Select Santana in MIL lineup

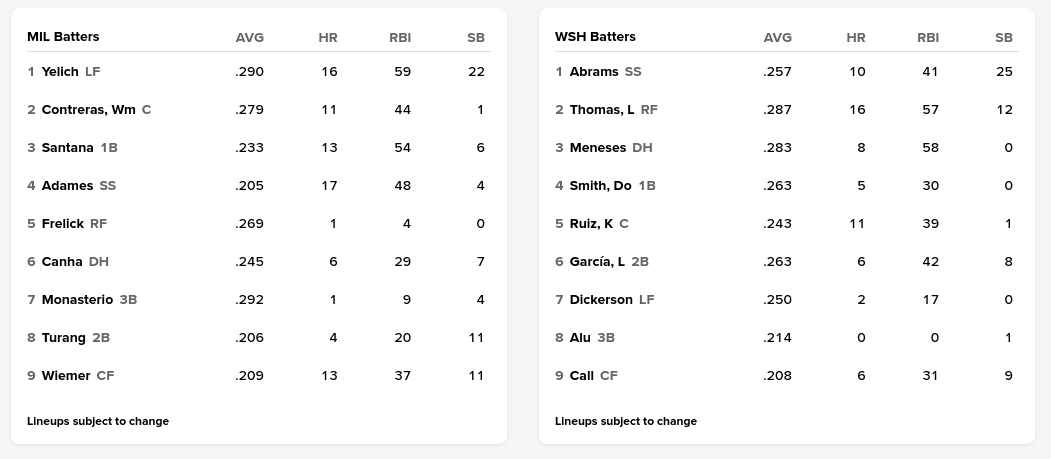point(67,148)
